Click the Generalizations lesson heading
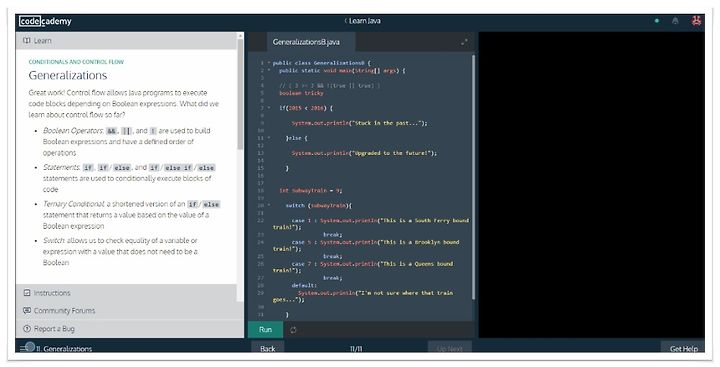Screen dimensions: 720x367 point(68,75)
